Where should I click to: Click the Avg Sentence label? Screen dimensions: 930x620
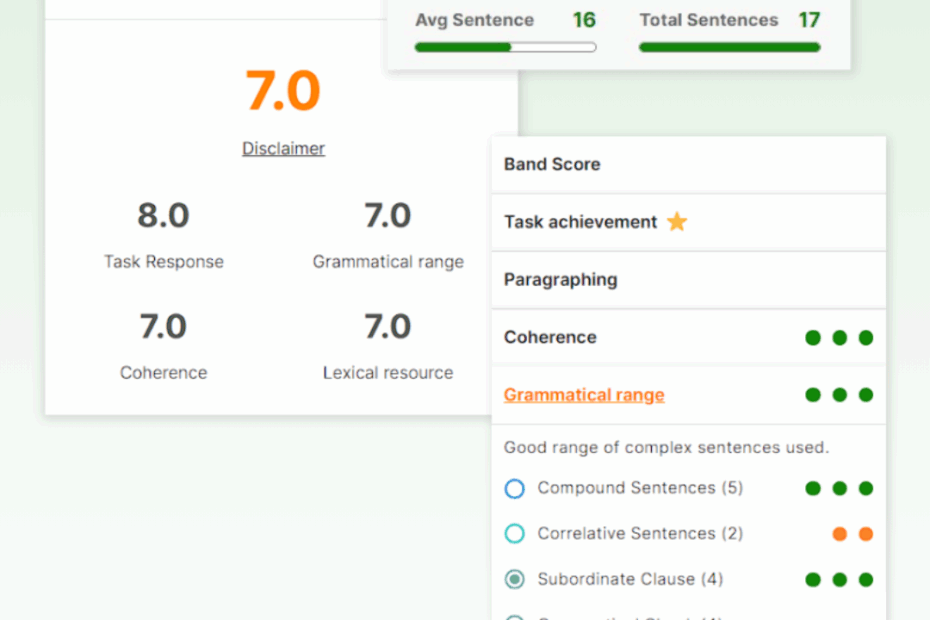474,20
